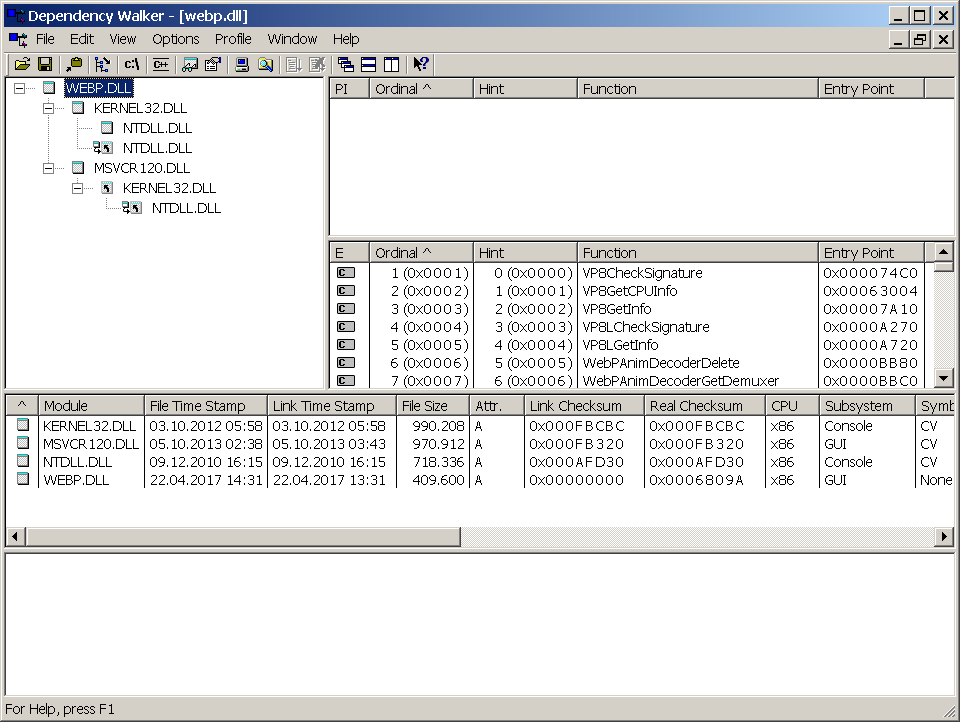Collapse KERNEL32.DLL node under WEBP.DLL
The height and width of the screenshot is (722, 960).
tap(48, 108)
